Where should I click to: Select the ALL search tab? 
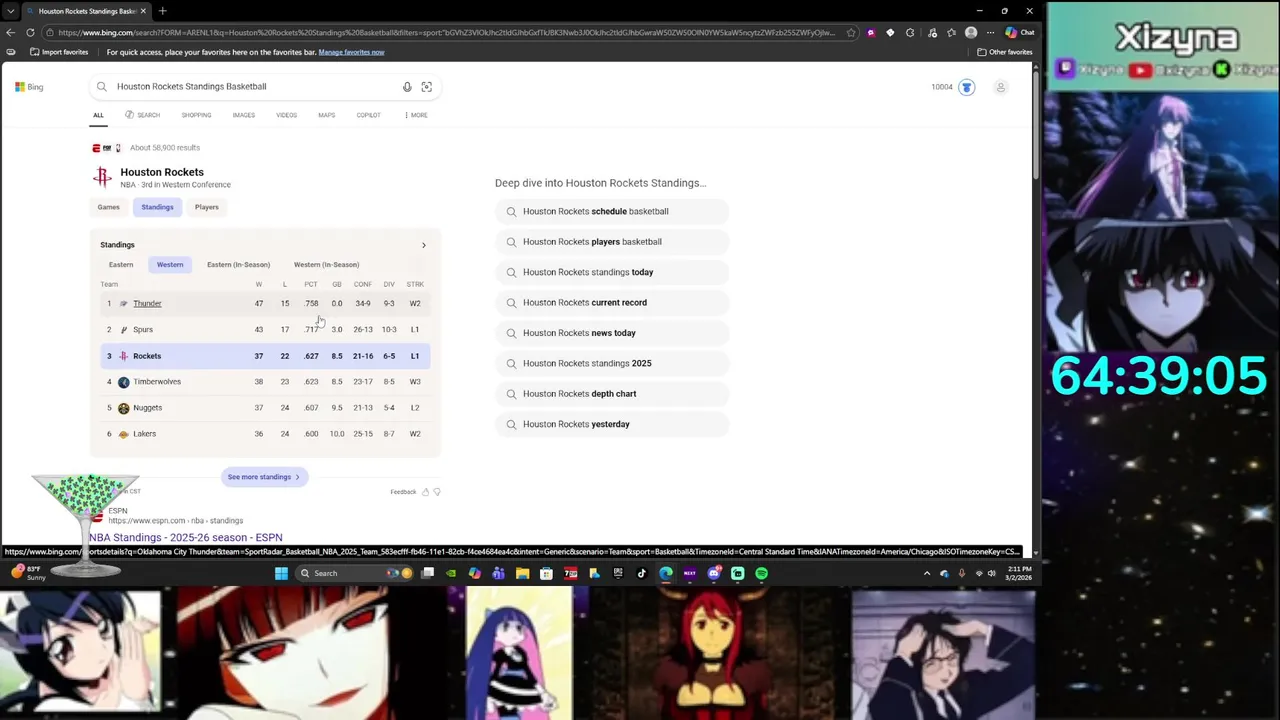[98, 115]
